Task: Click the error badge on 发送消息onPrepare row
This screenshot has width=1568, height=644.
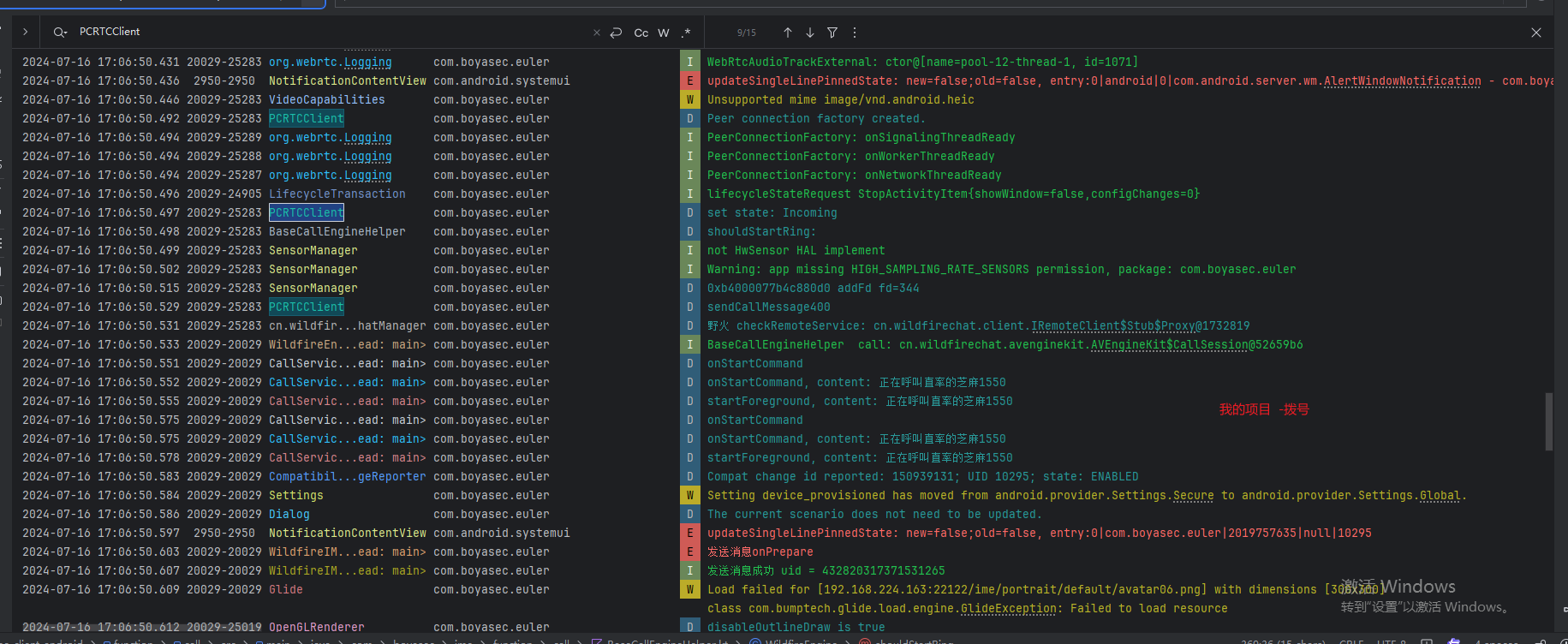Action: pyautogui.click(x=689, y=552)
